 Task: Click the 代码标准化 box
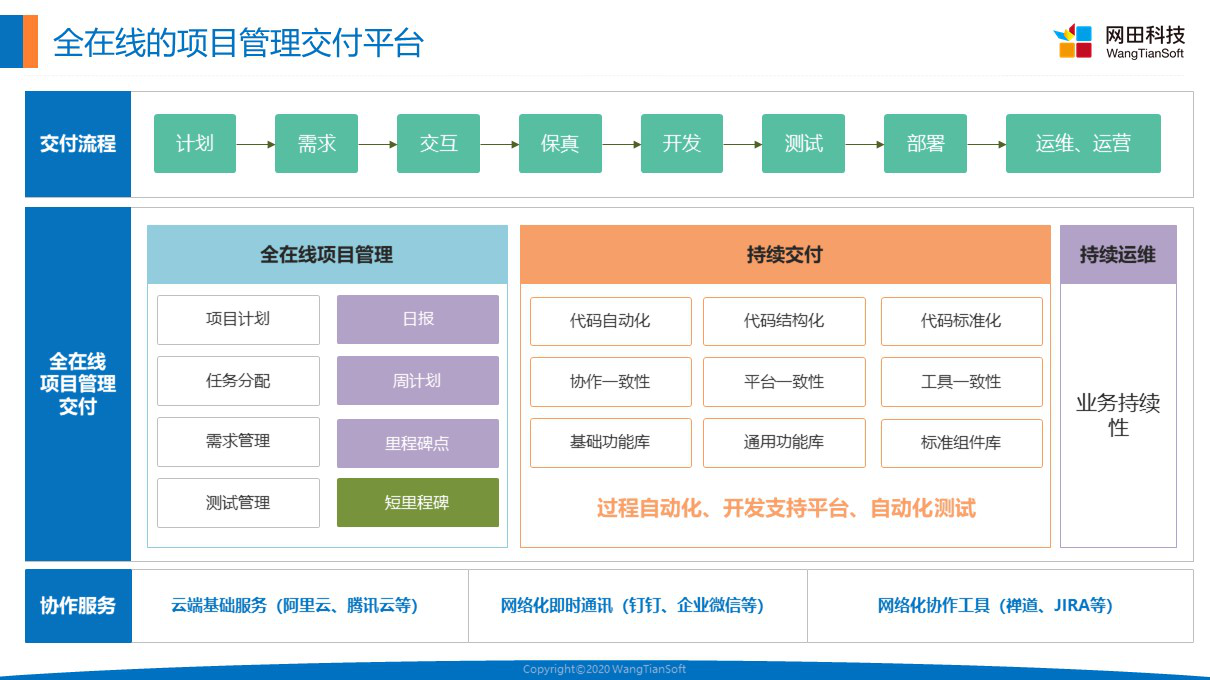[961, 321]
